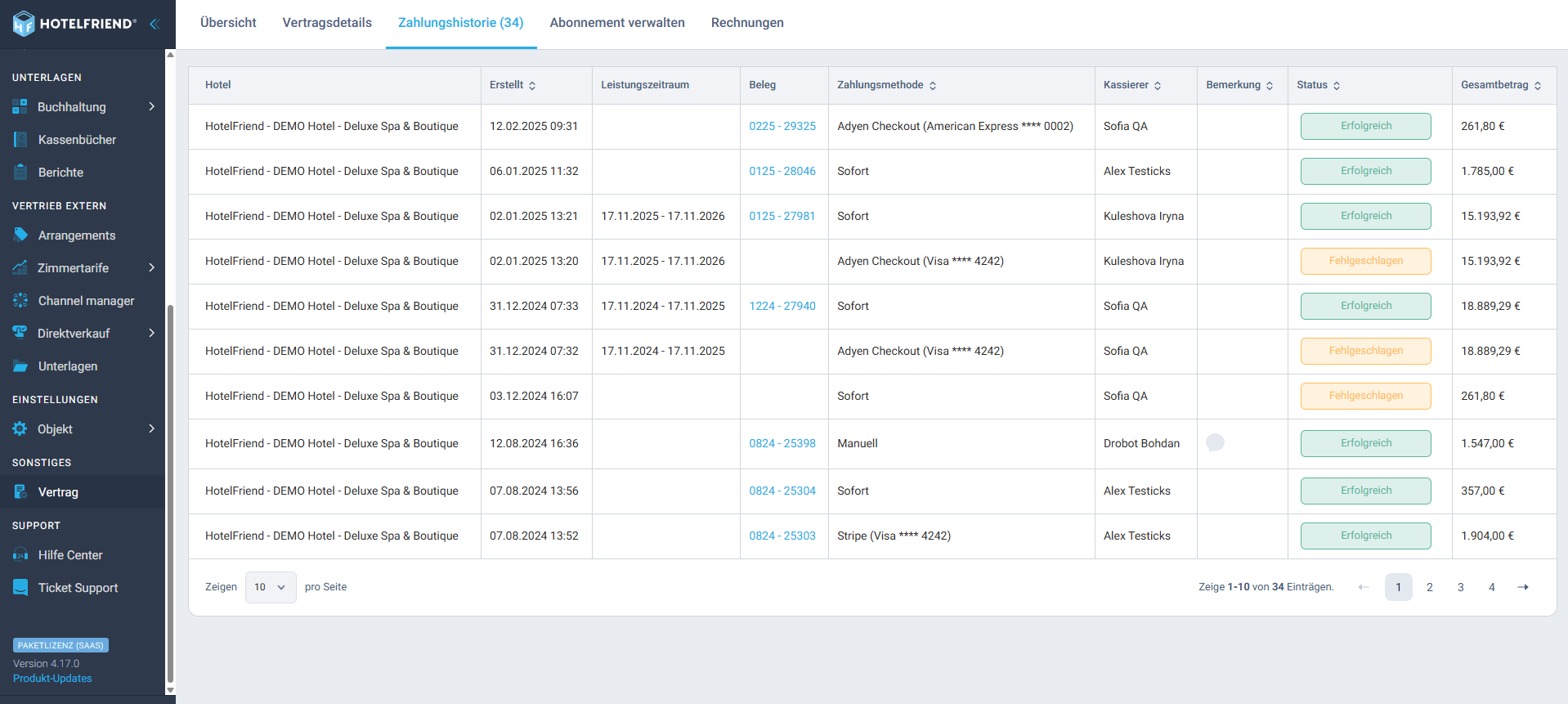Screen dimensions: 1568x704
Task: Click the Unterlagen folder icon
Action: [20, 366]
